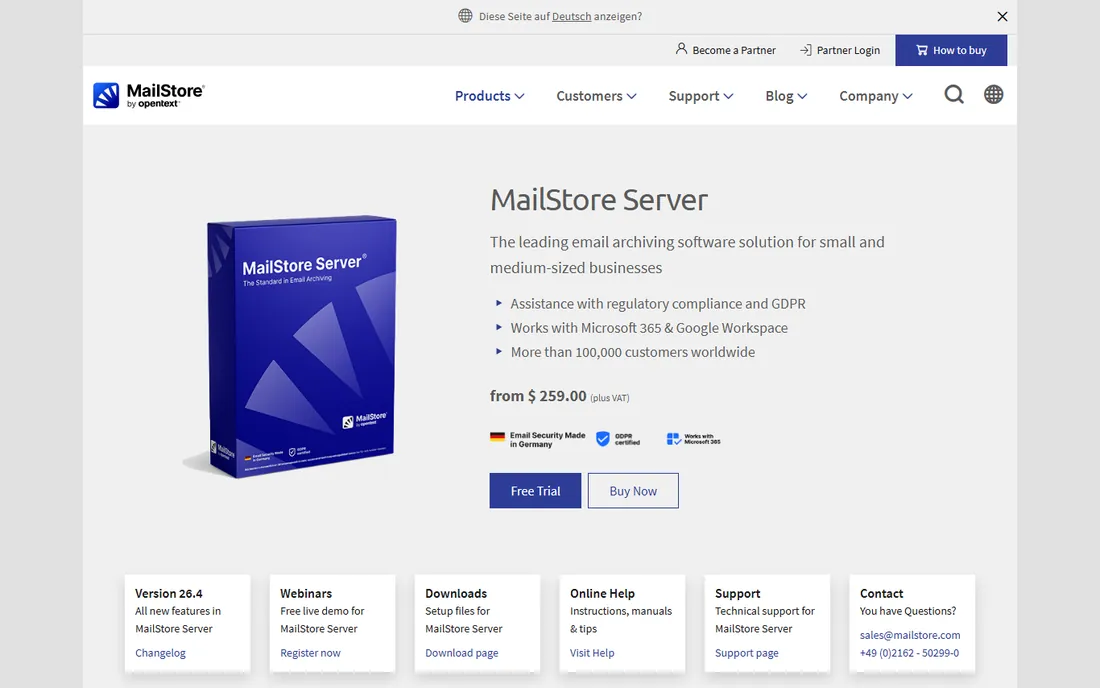Open the Support page link
The width and height of the screenshot is (1100, 688).
[x=746, y=652]
